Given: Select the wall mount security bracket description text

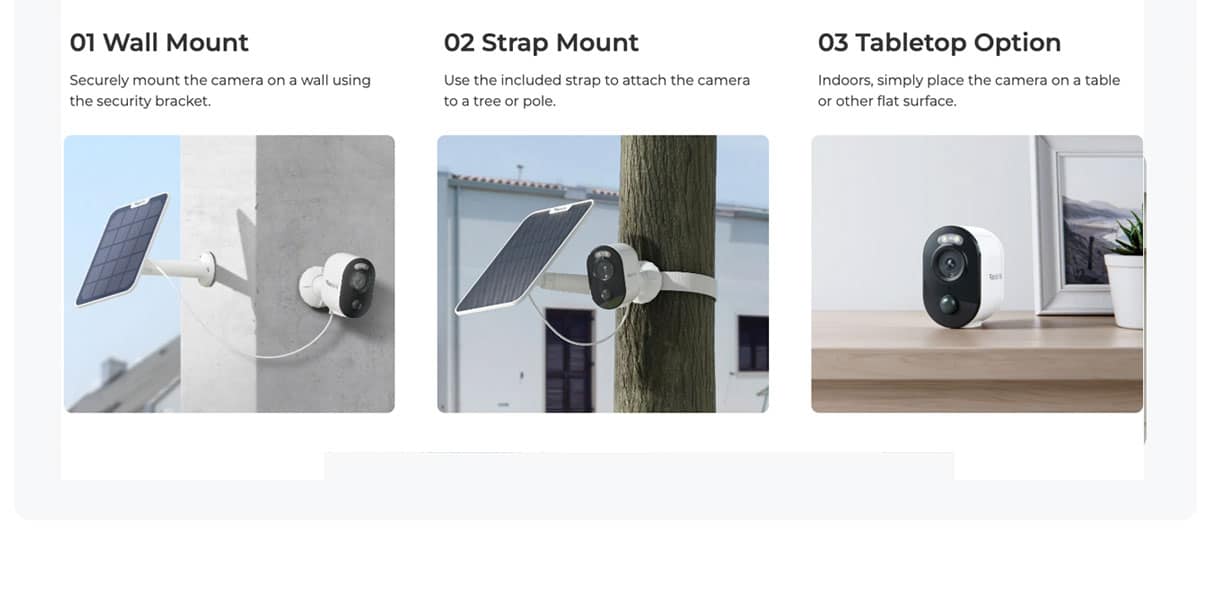Looking at the screenshot, I should pos(220,90).
